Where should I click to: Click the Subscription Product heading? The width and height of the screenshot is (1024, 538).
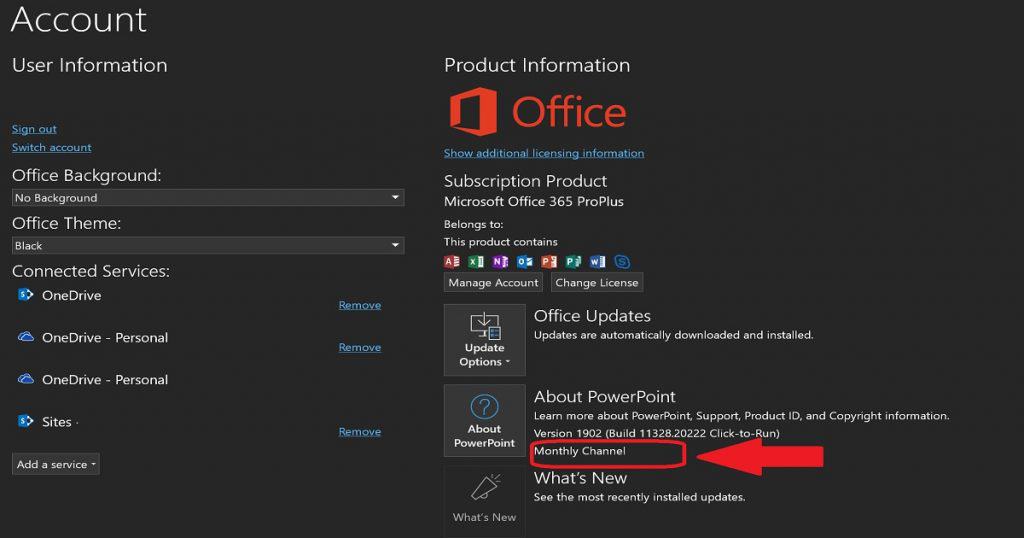pyautogui.click(x=525, y=181)
